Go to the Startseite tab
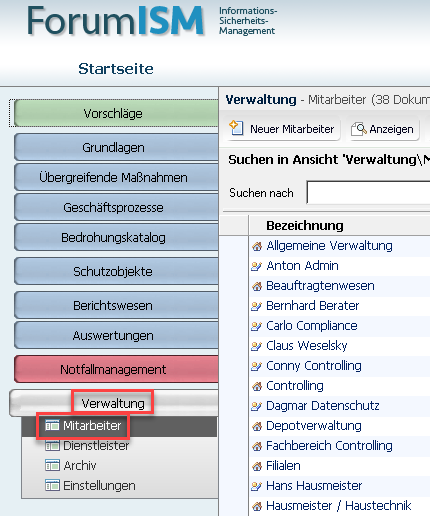 pos(116,69)
